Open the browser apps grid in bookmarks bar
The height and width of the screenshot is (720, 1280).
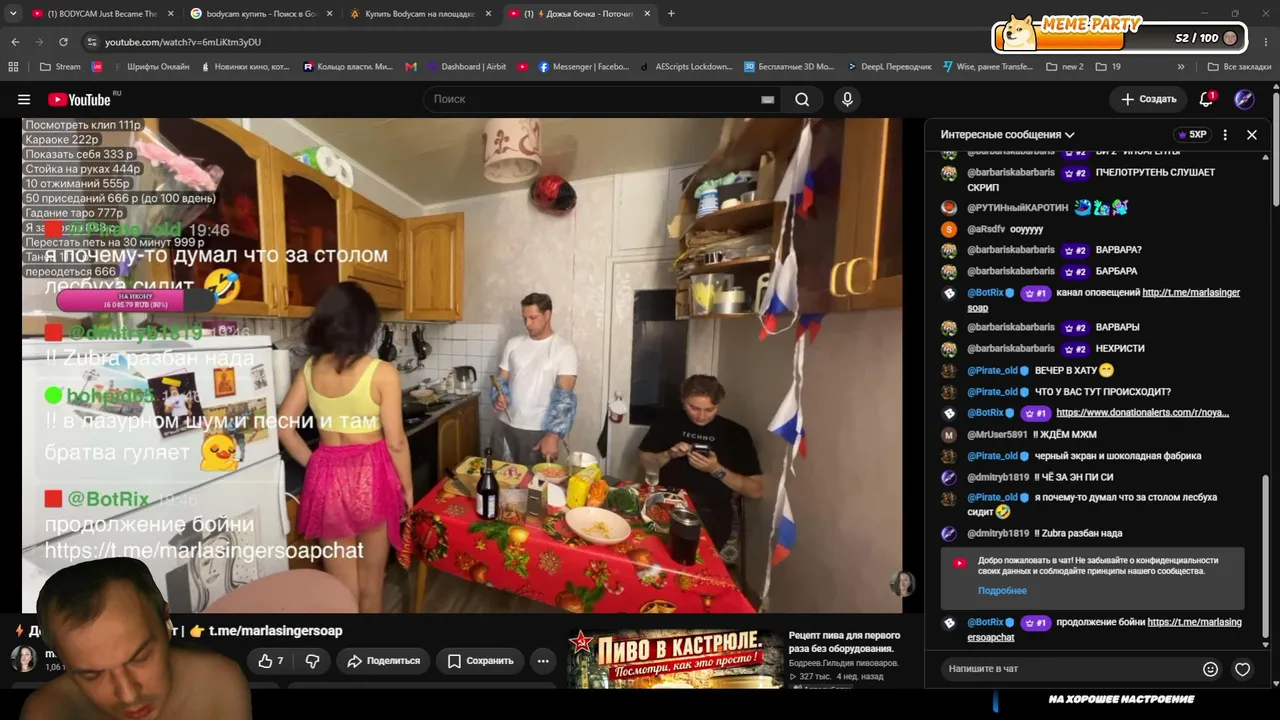click(x=13, y=67)
